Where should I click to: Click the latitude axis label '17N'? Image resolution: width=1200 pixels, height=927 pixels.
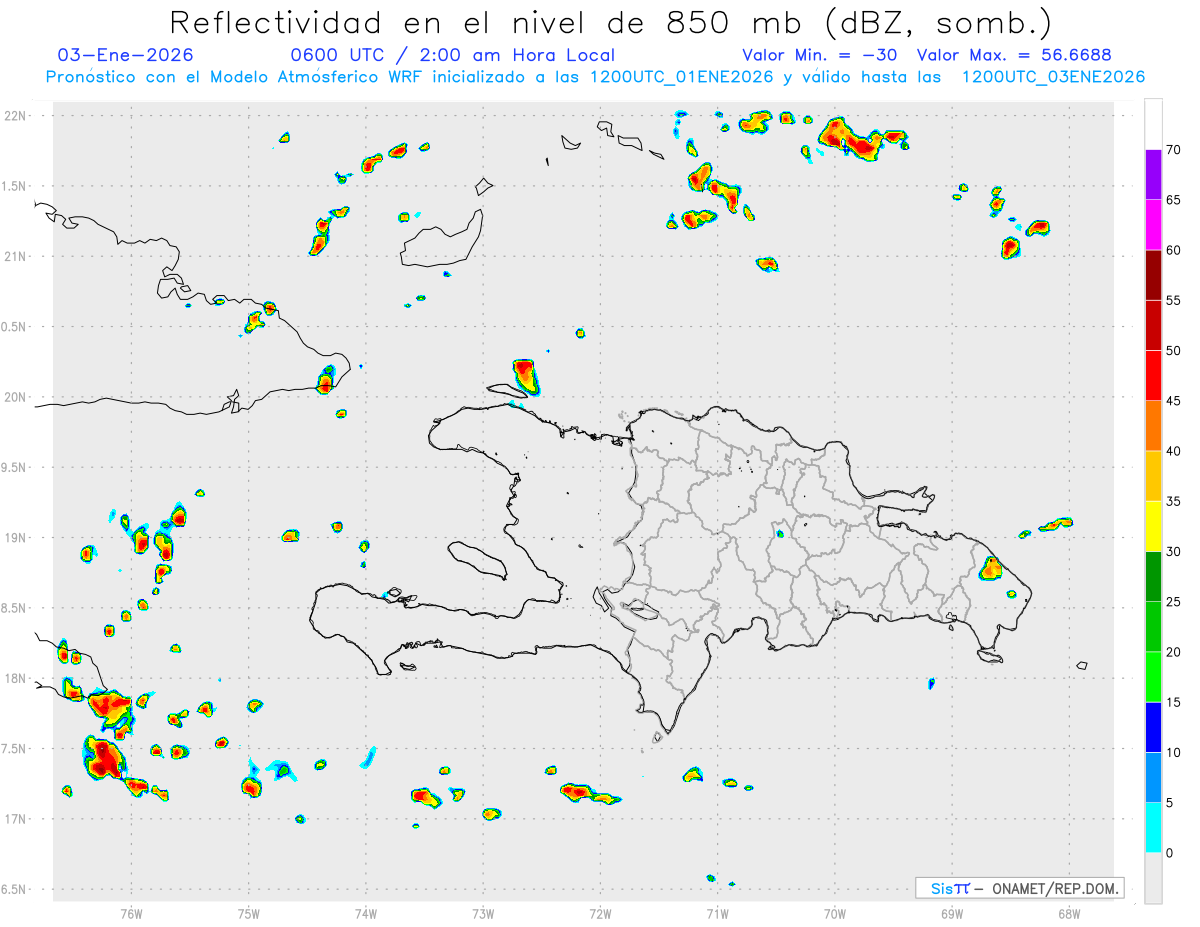tap(16, 819)
